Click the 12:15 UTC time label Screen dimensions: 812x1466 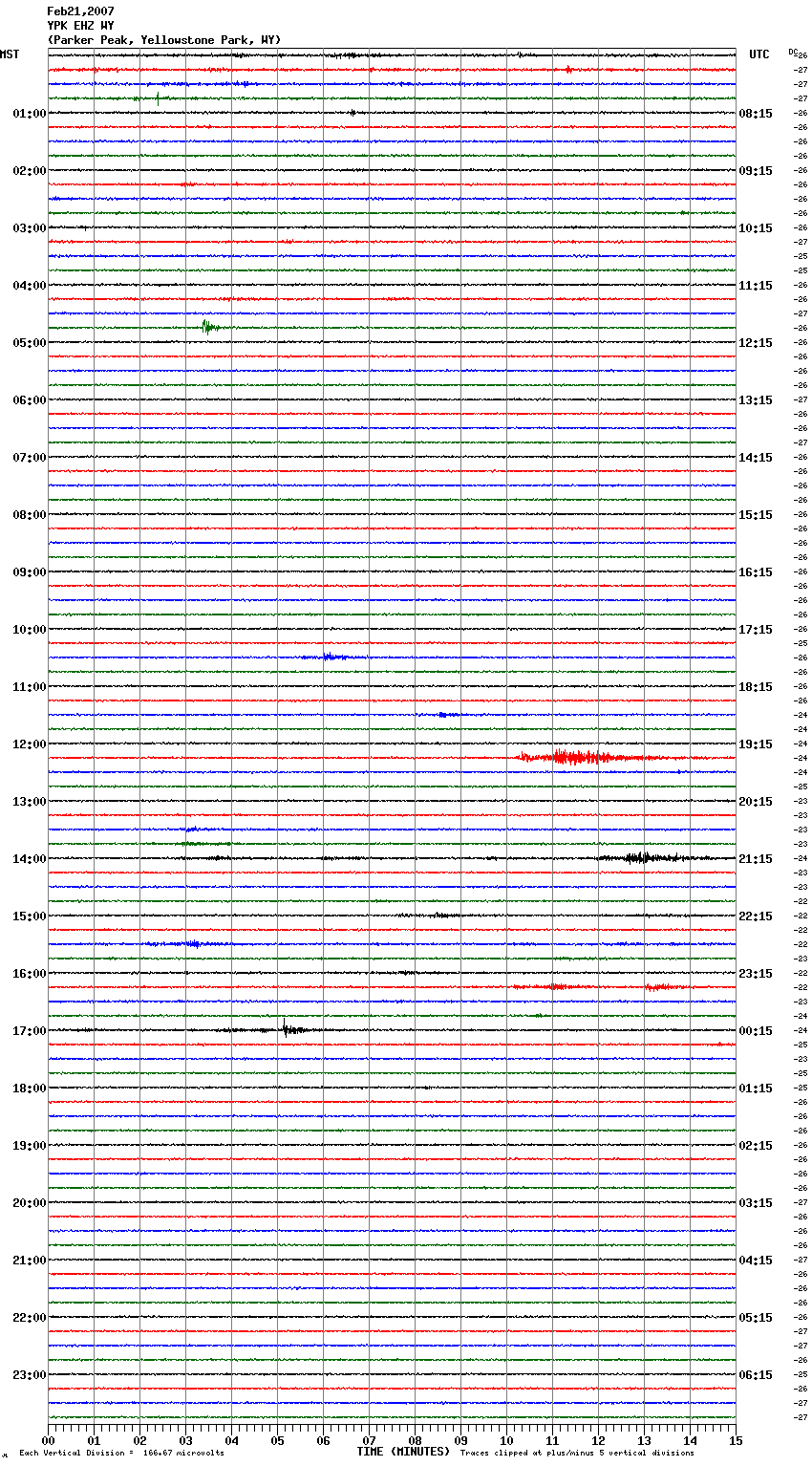click(x=756, y=343)
